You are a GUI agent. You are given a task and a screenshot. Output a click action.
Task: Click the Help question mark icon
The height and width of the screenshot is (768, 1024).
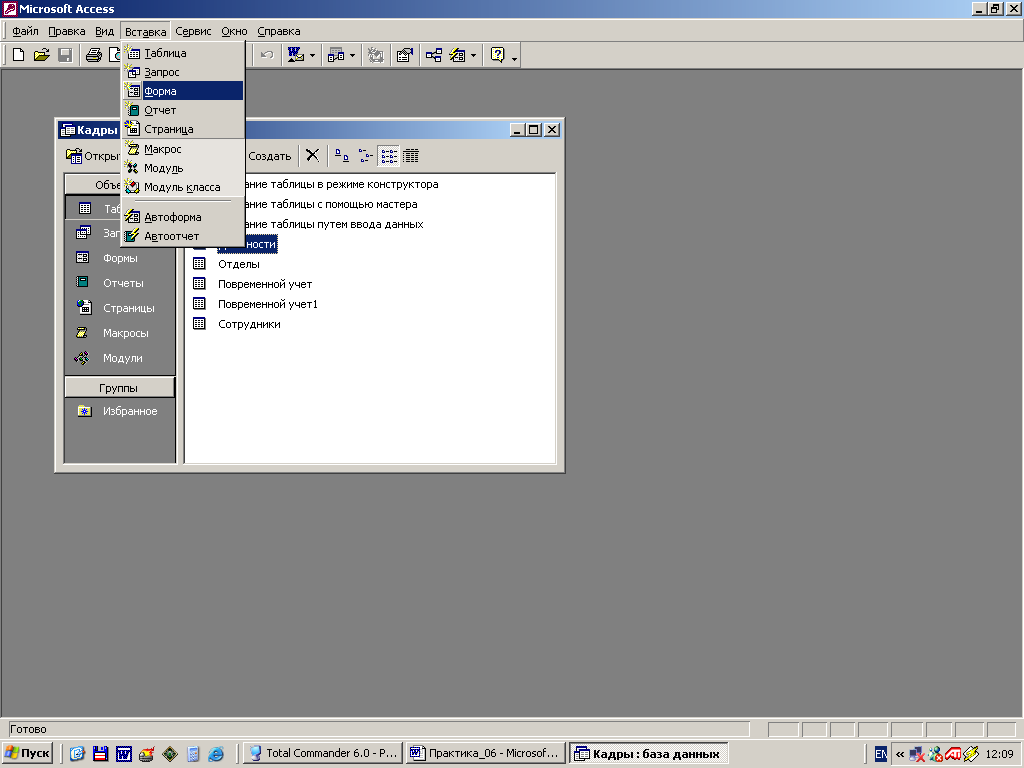(498, 55)
